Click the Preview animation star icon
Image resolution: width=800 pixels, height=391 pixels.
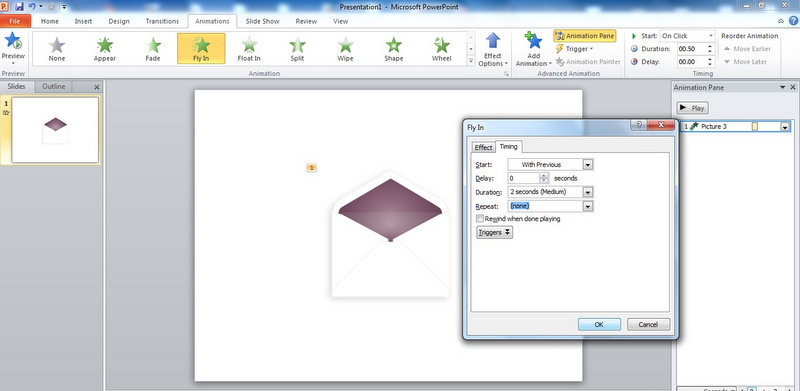click(x=13, y=41)
